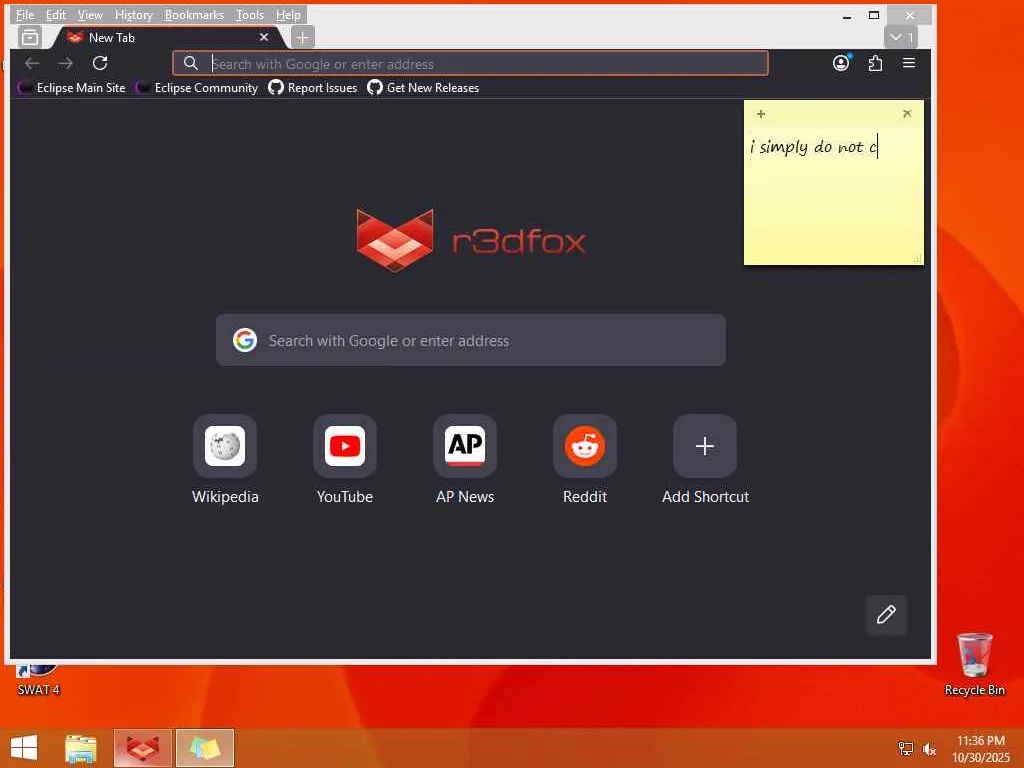Click the pencil customize new tab button
The width and height of the screenshot is (1024, 768).
point(886,615)
